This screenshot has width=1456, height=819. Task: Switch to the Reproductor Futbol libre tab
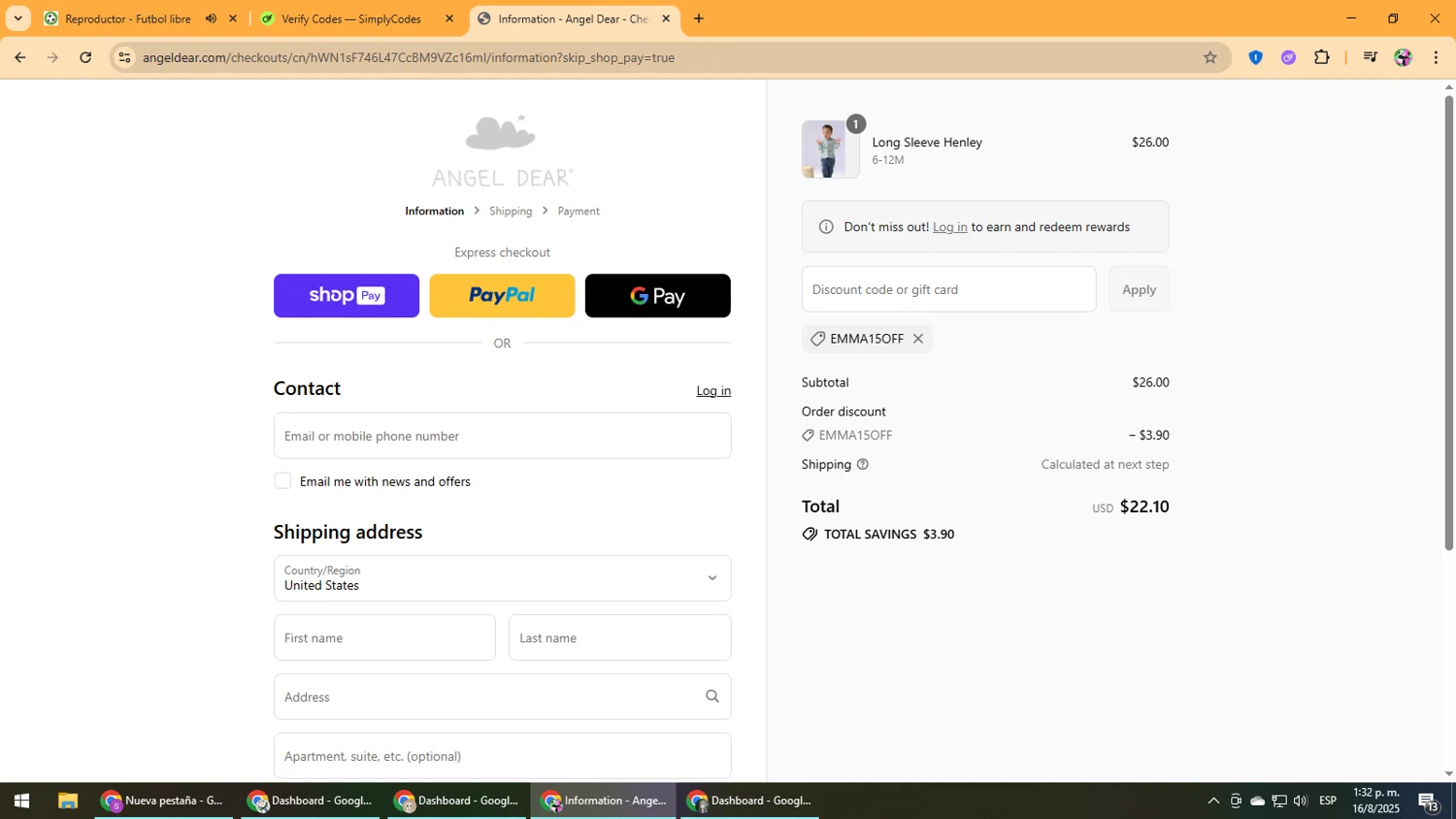(127, 18)
